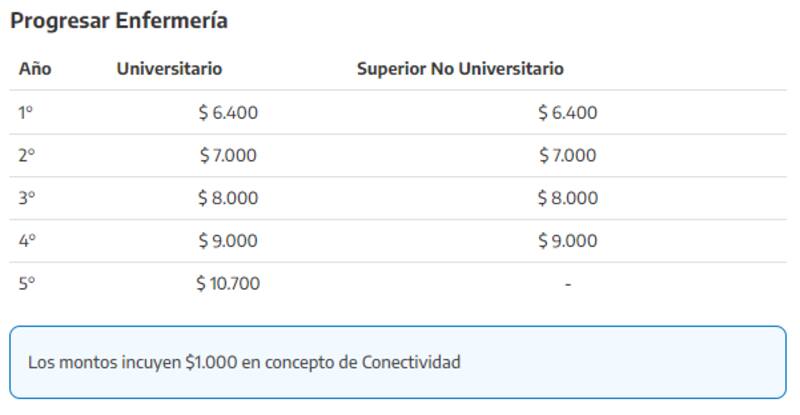The width and height of the screenshot is (800, 415).
Task: Select $7.000 under Superior No Universitario
Action: click(568, 155)
